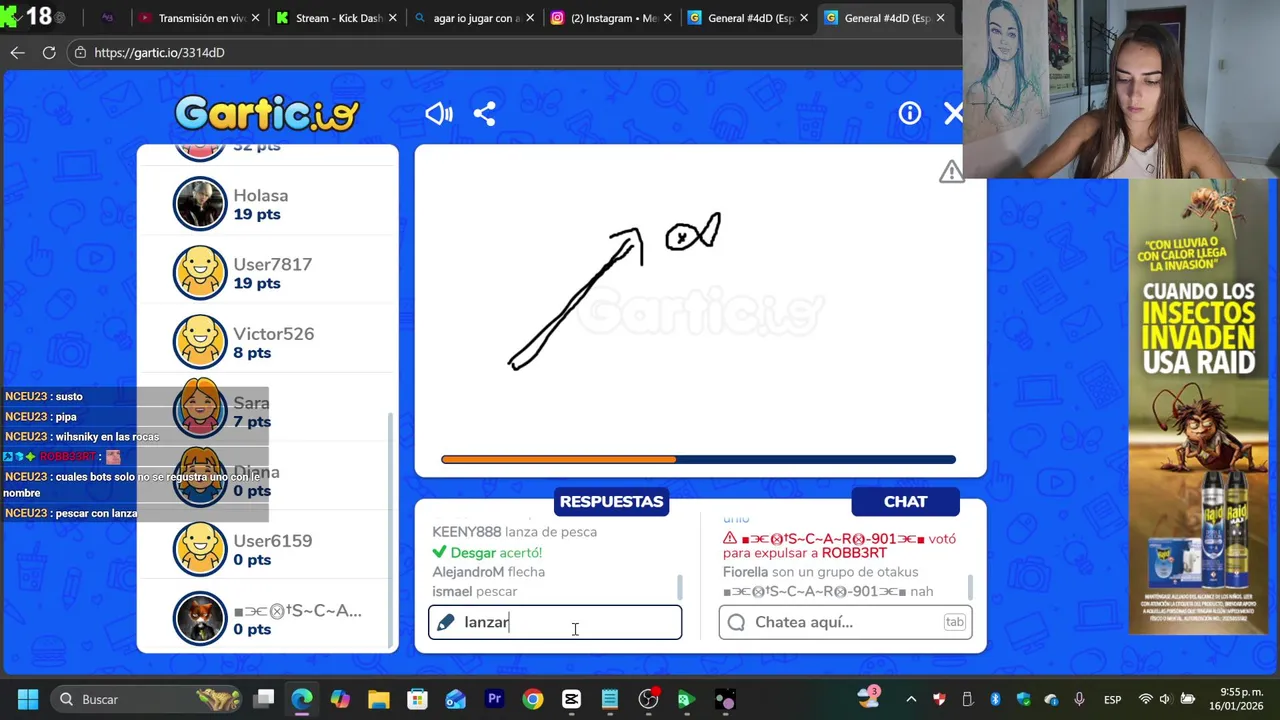Click Fiorella's chat message about otakus

point(821,572)
